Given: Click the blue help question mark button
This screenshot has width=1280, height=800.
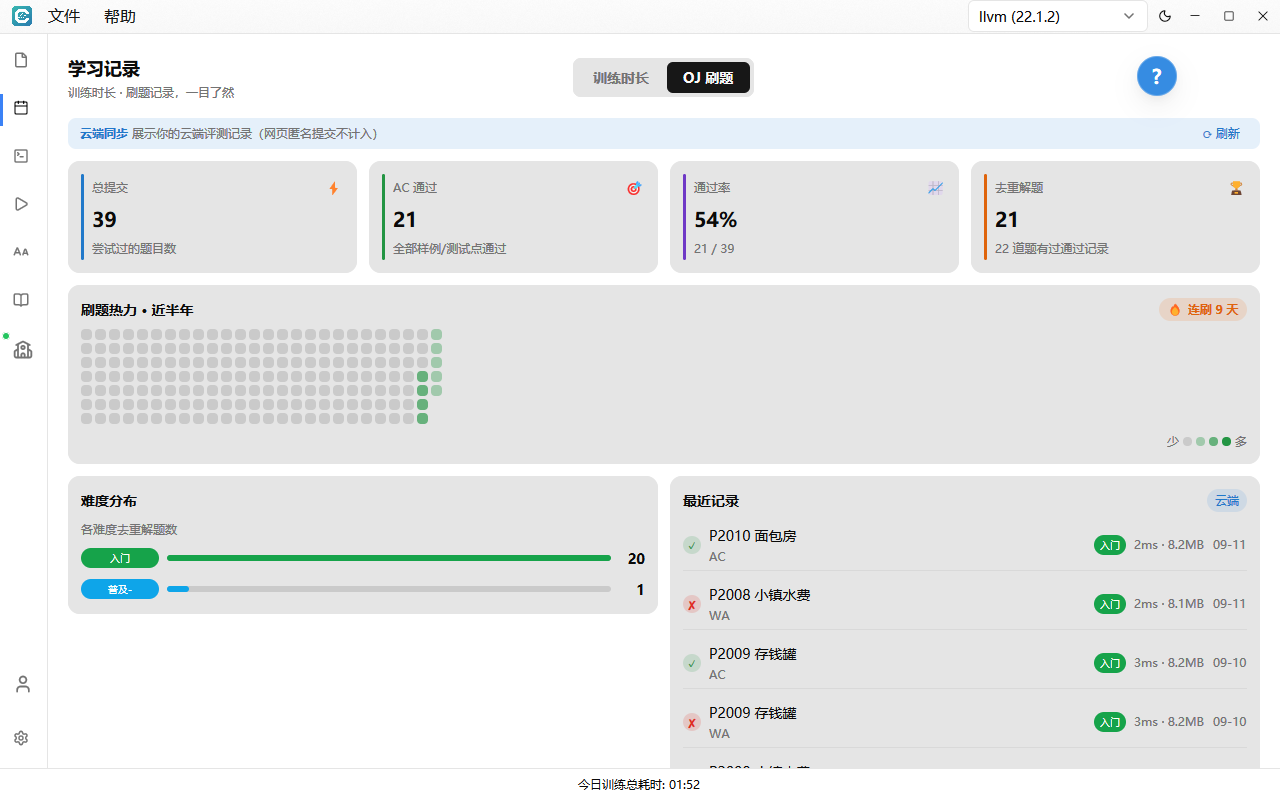Looking at the screenshot, I should pyautogui.click(x=1156, y=76).
